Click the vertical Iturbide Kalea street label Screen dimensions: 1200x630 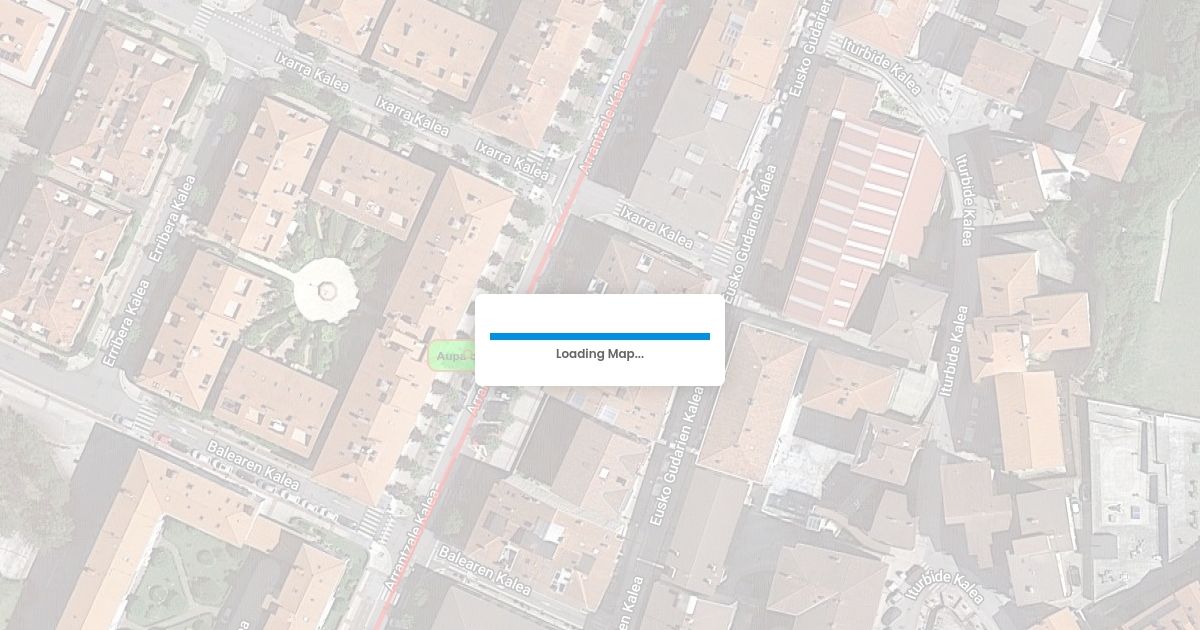point(965,201)
